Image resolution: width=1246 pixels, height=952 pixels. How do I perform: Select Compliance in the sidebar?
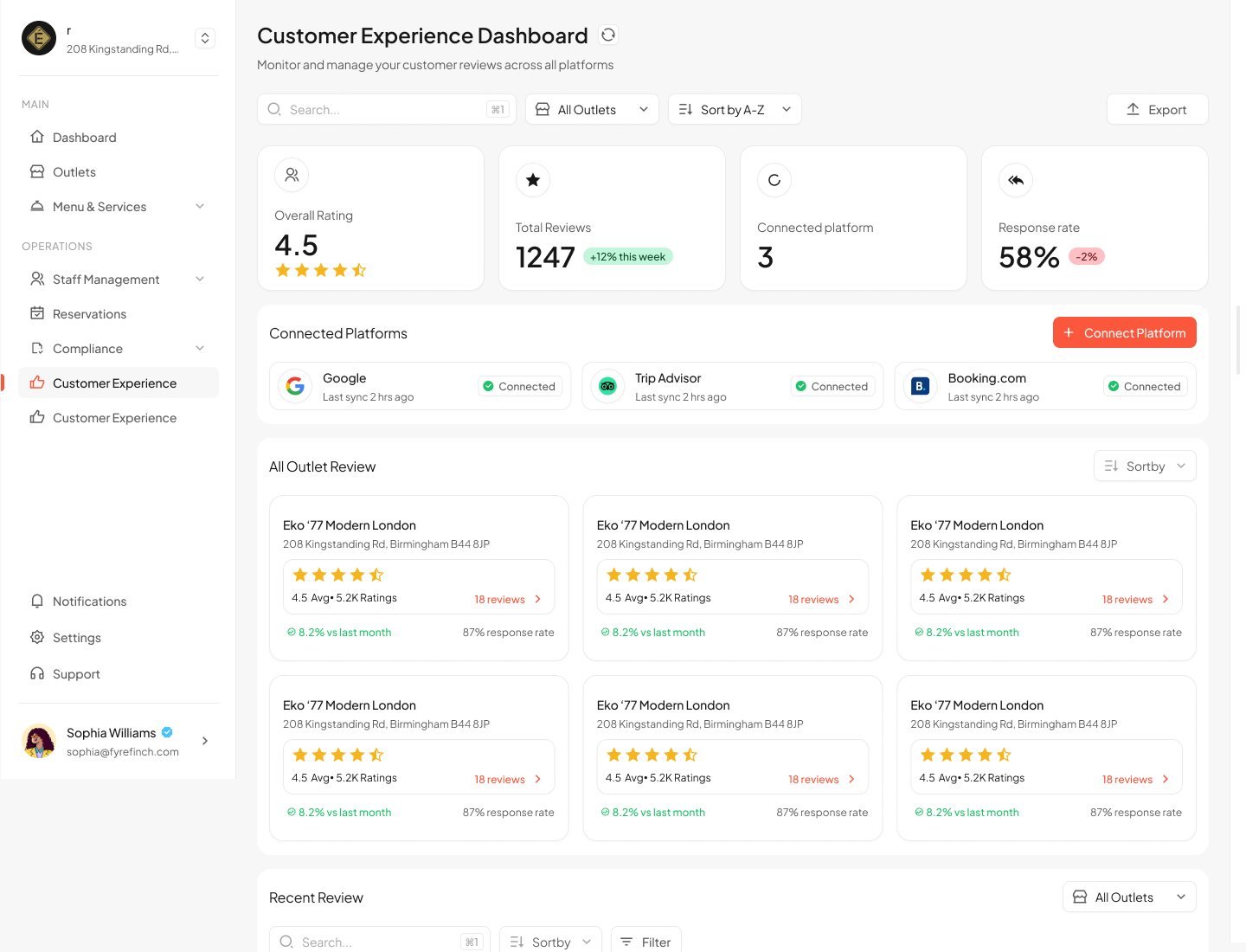click(x=119, y=348)
